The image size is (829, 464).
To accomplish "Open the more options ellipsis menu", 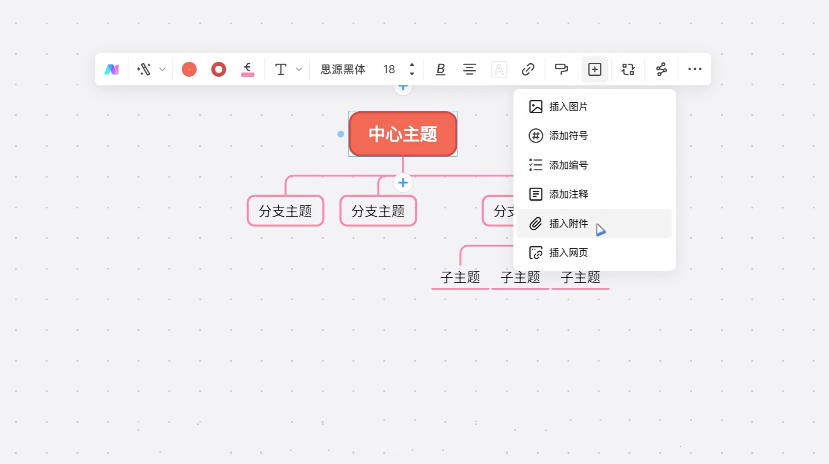I will 695,69.
